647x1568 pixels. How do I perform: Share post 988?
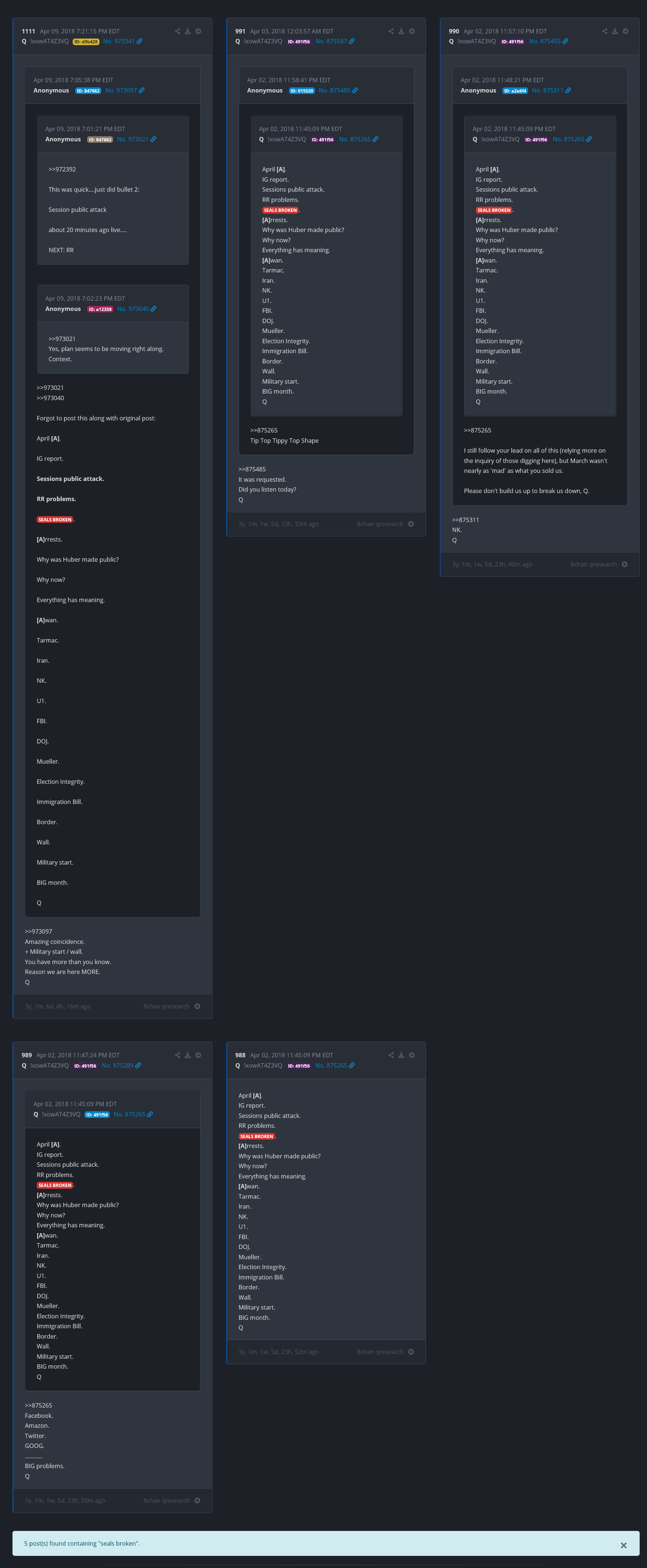[x=391, y=1055]
